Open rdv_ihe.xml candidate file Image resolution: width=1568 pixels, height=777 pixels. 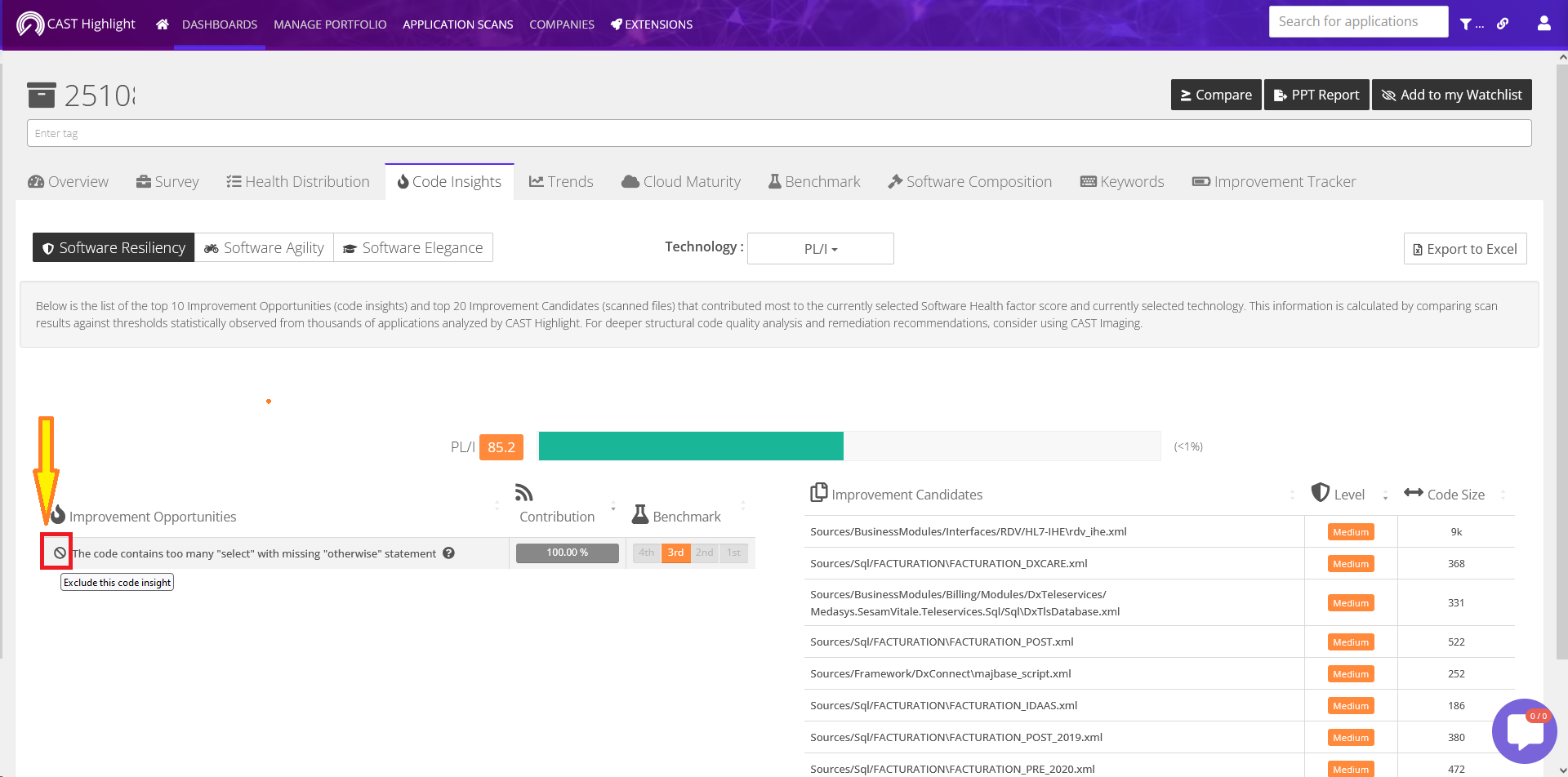tap(969, 531)
